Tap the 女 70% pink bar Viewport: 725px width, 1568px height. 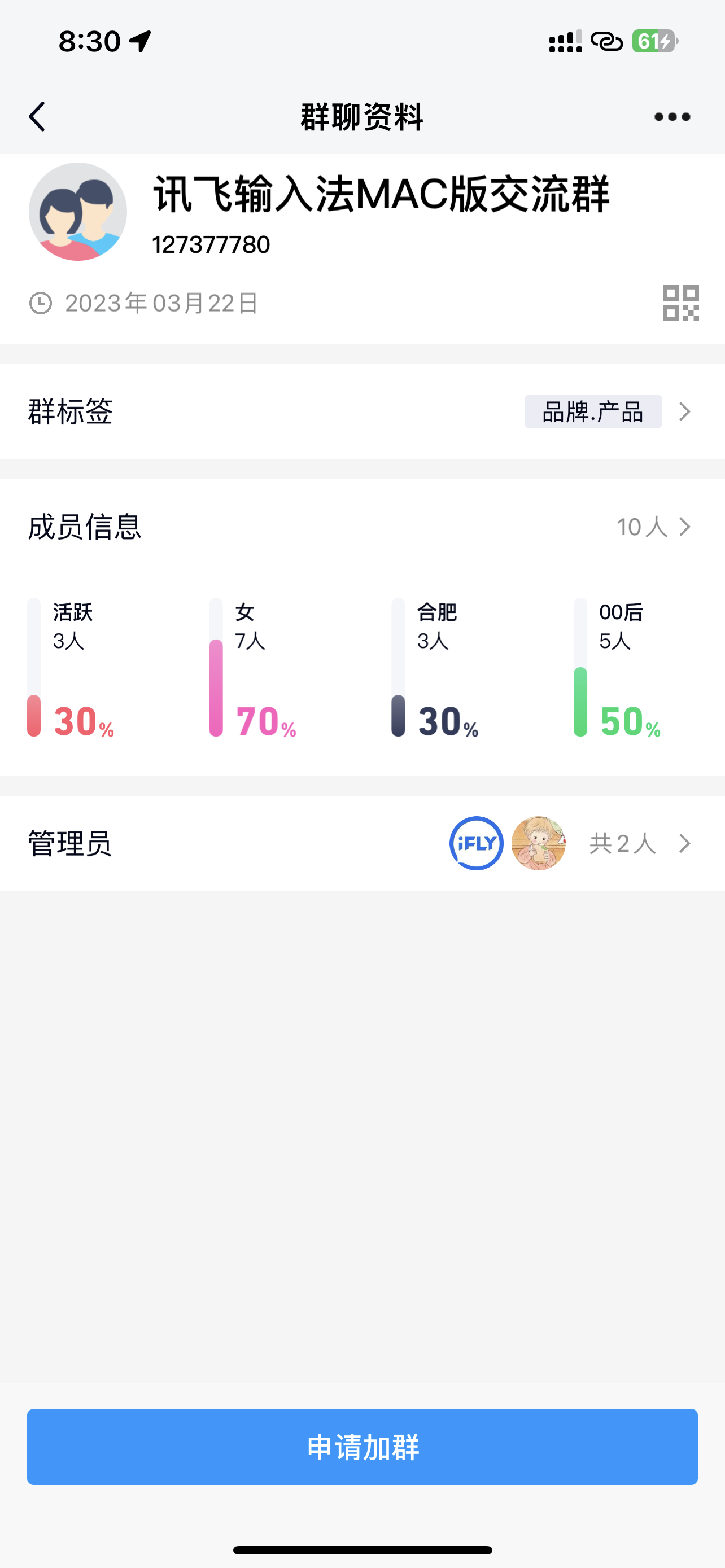[216, 688]
